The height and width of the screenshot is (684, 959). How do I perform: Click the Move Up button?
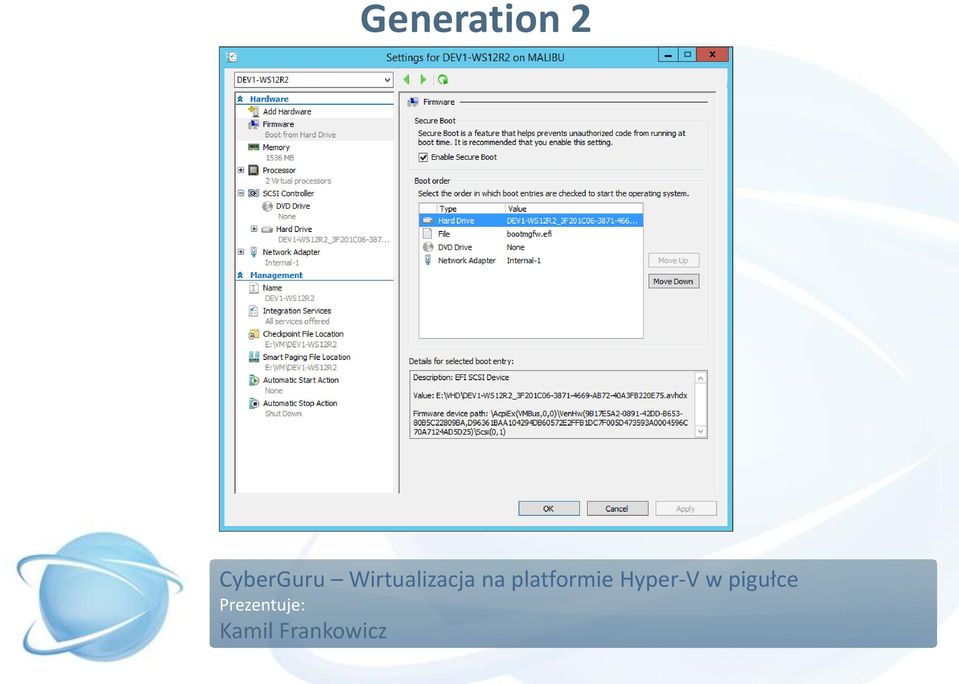coord(673,261)
